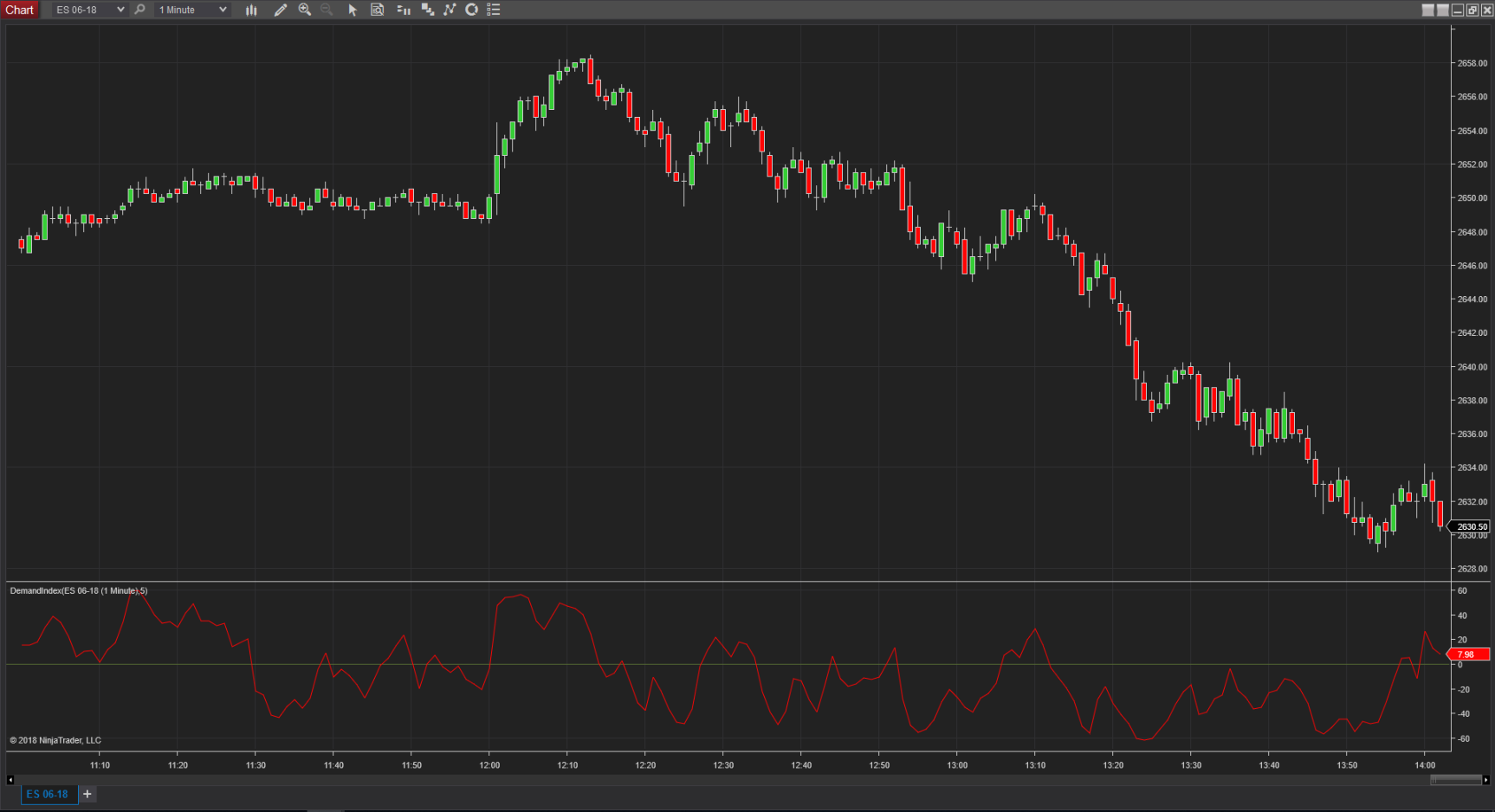Click the greyed-out zoom out magnifier
Viewport: 1495px width, 812px height.
[327, 10]
